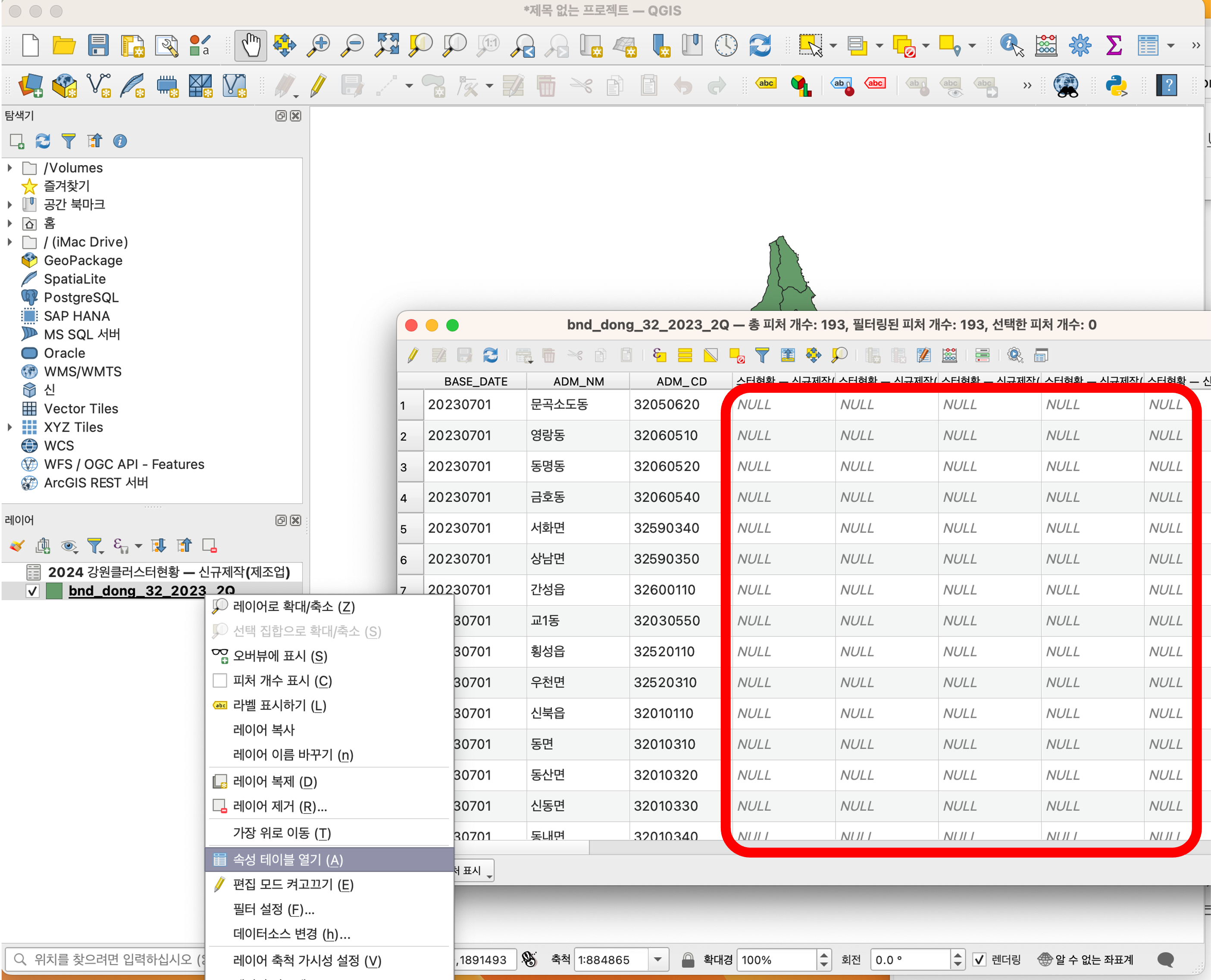Open the field calculator abacus in table toolbar

(950, 355)
